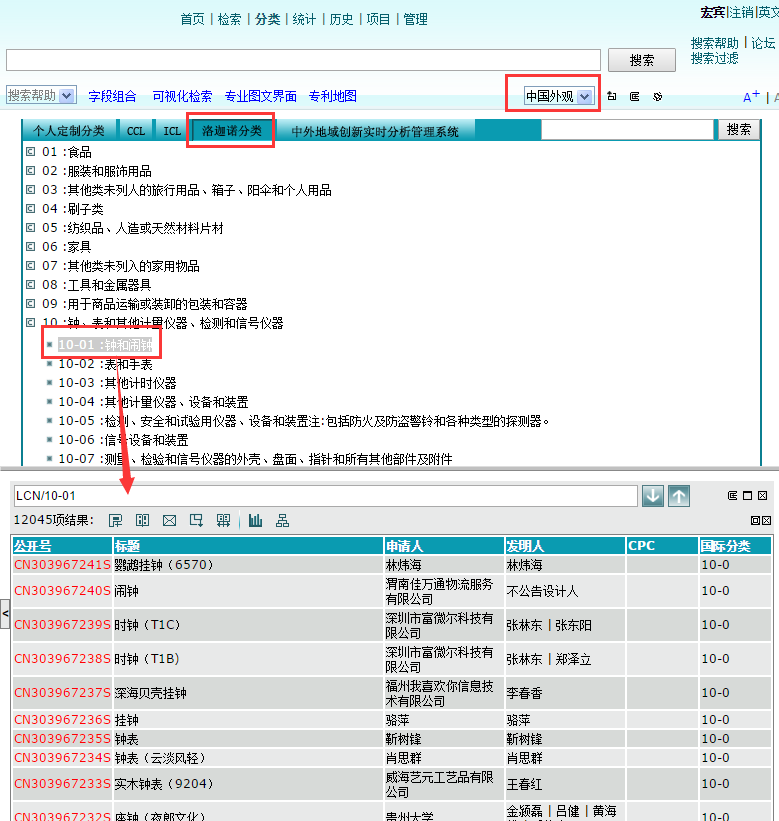This screenshot has width=779, height=821.
Task: Switch to the 个人定制分类 tab
Action: [x=68, y=131]
